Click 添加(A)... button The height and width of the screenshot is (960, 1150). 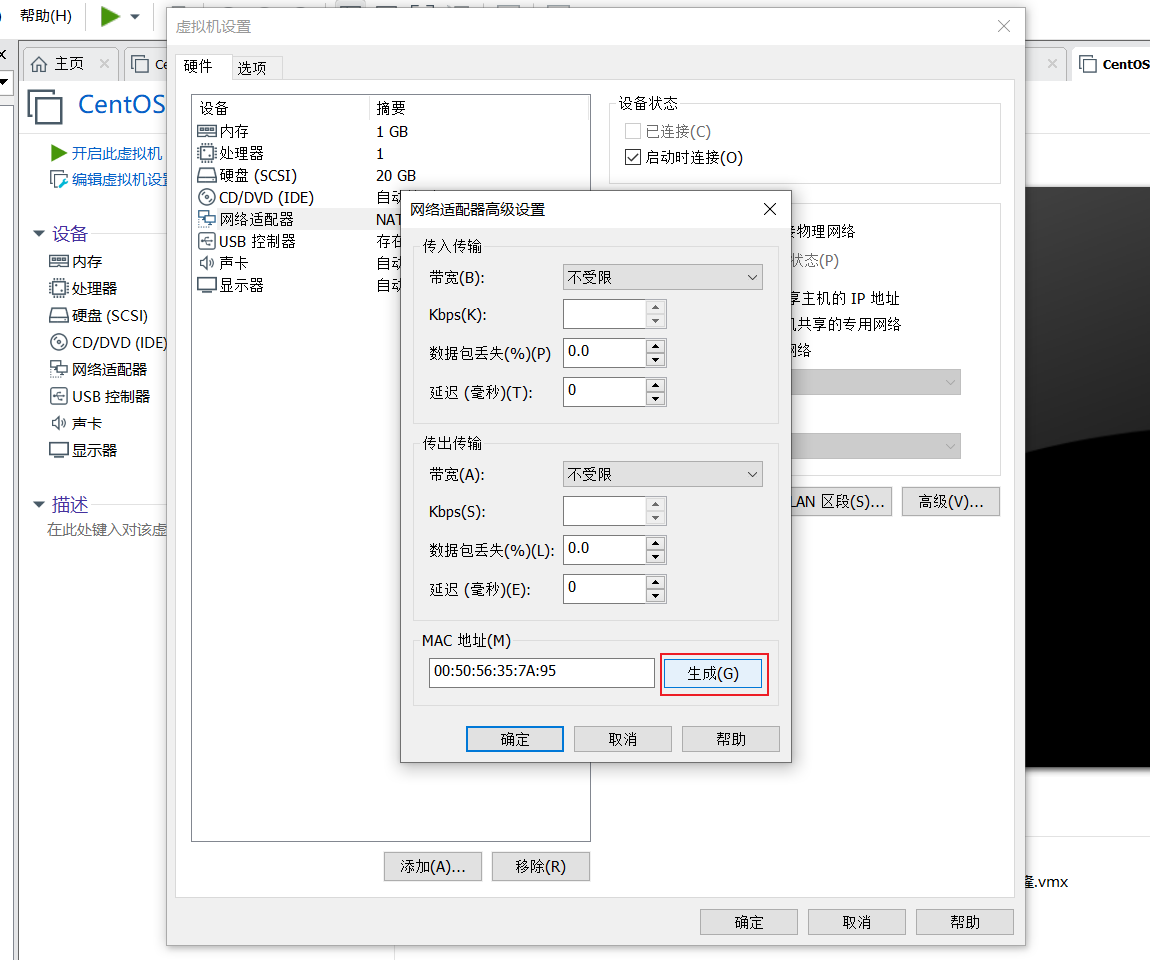click(433, 866)
